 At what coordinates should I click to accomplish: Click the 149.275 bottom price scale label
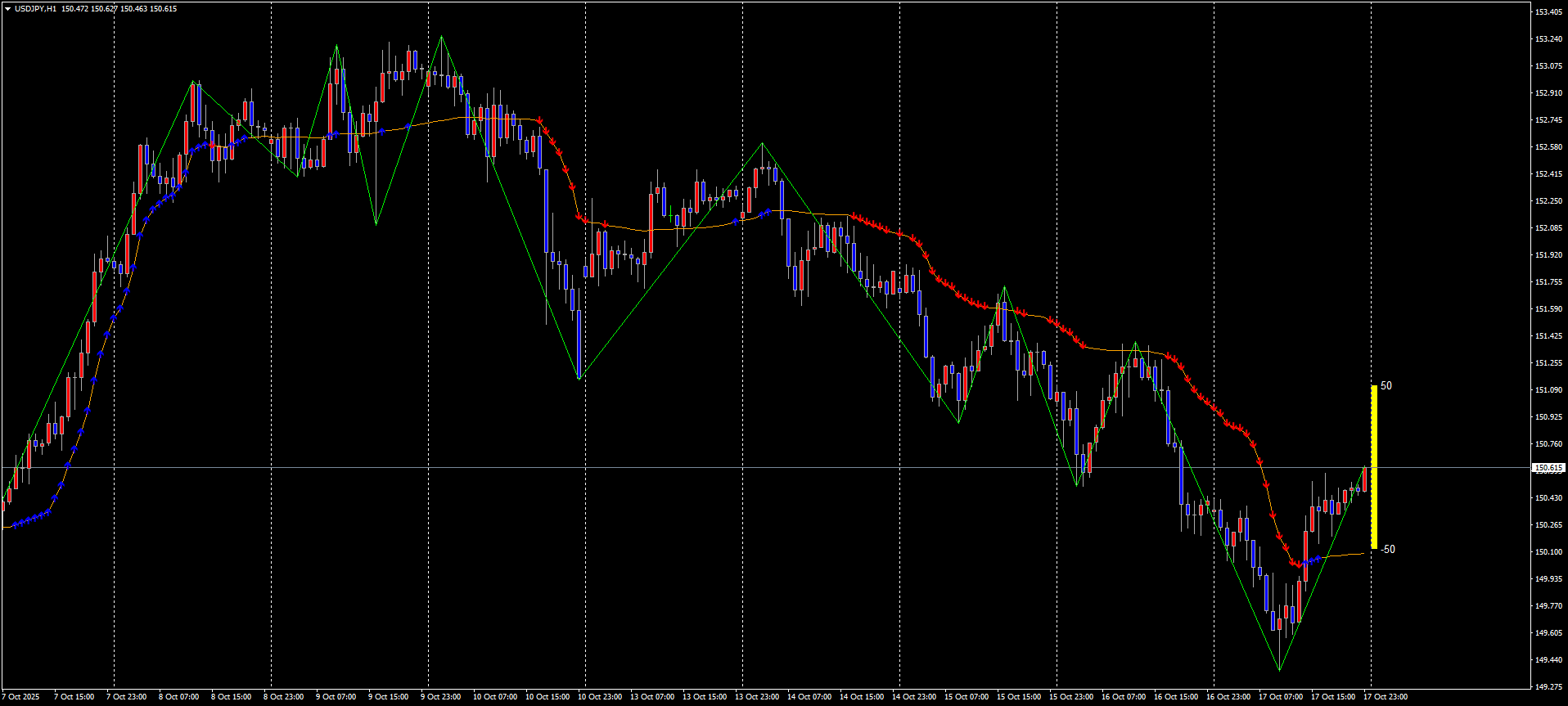[1549, 686]
